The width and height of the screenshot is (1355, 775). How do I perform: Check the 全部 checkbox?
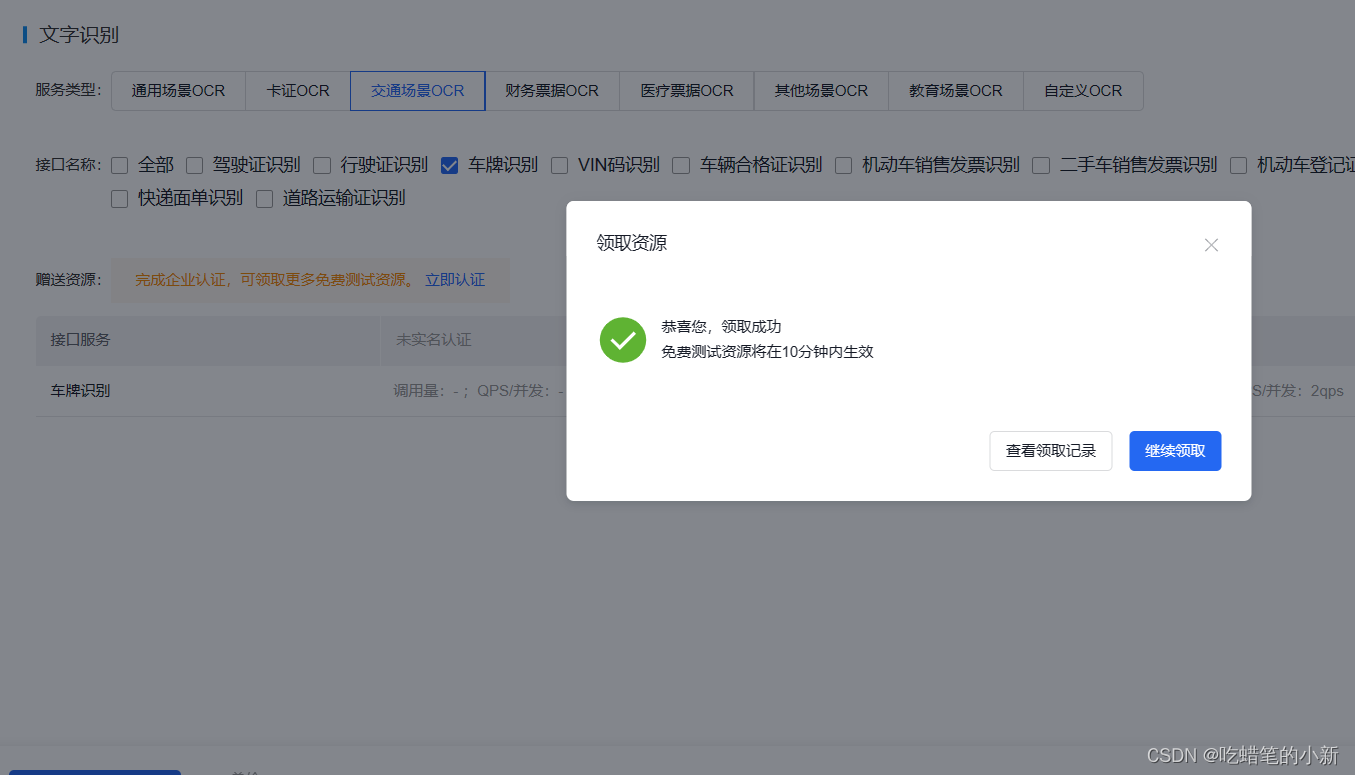click(120, 165)
